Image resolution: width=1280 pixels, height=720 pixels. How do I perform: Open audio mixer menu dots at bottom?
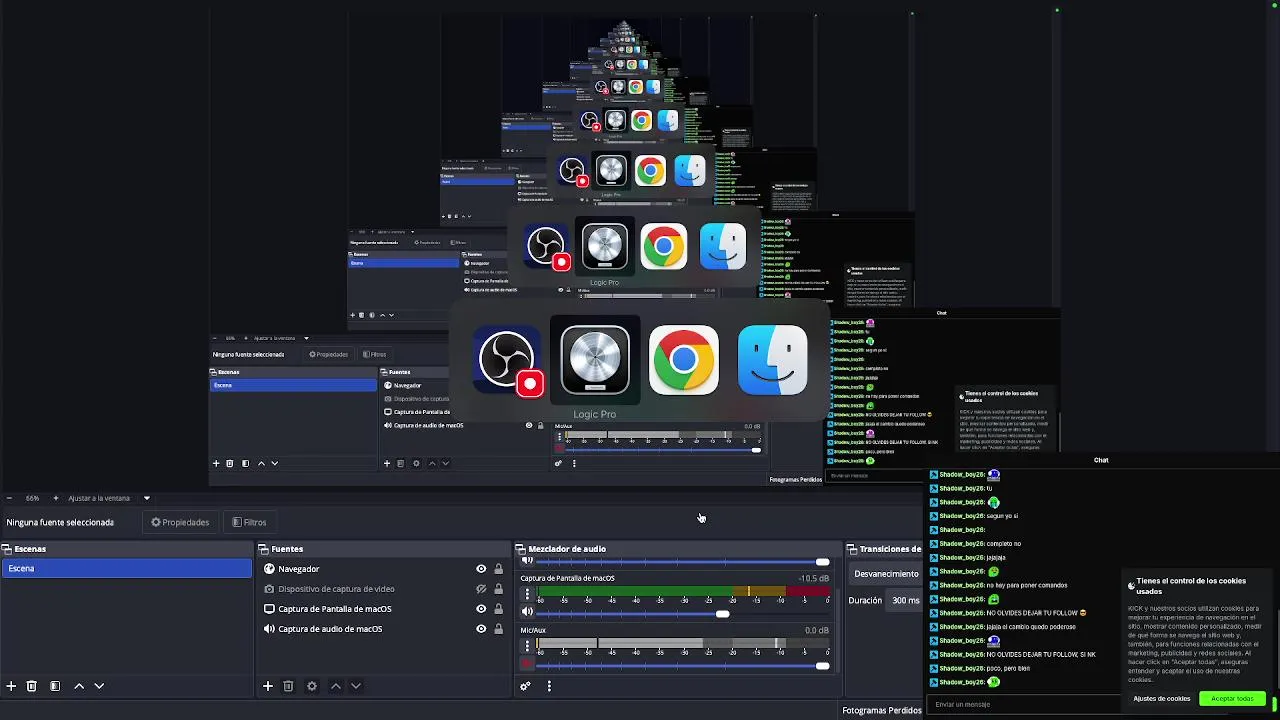[x=549, y=686]
